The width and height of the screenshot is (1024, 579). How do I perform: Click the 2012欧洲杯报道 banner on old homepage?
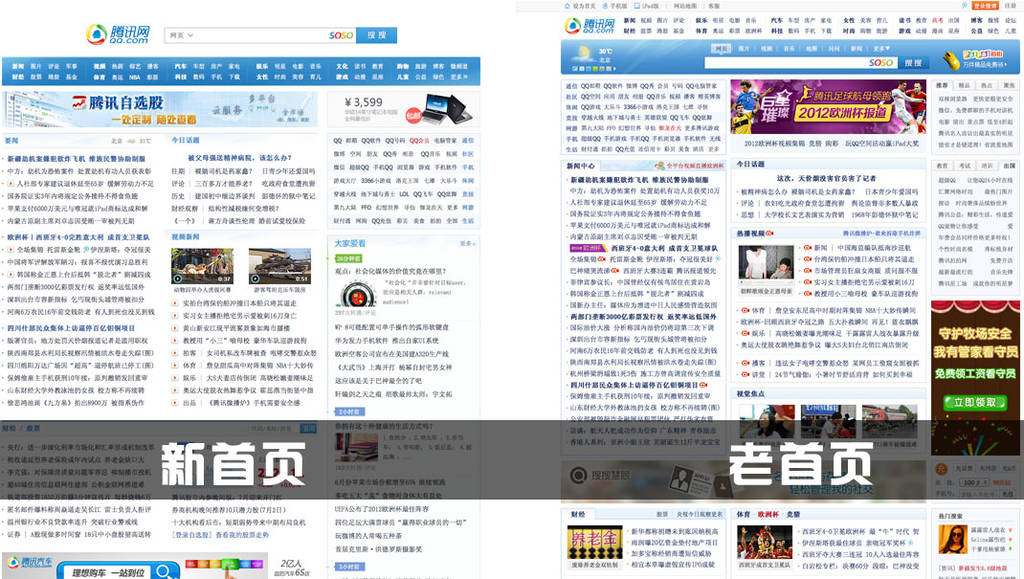827,107
